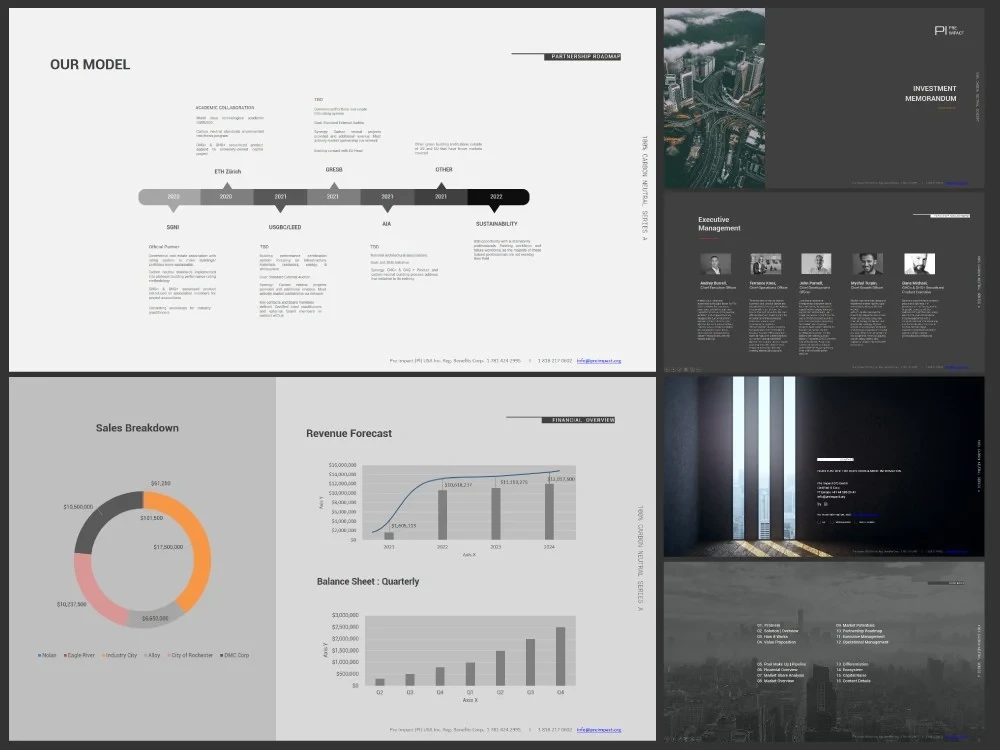Open the email link on financial overview slide
This screenshot has width=1000, height=750.
pyautogui.click(x=599, y=730)
